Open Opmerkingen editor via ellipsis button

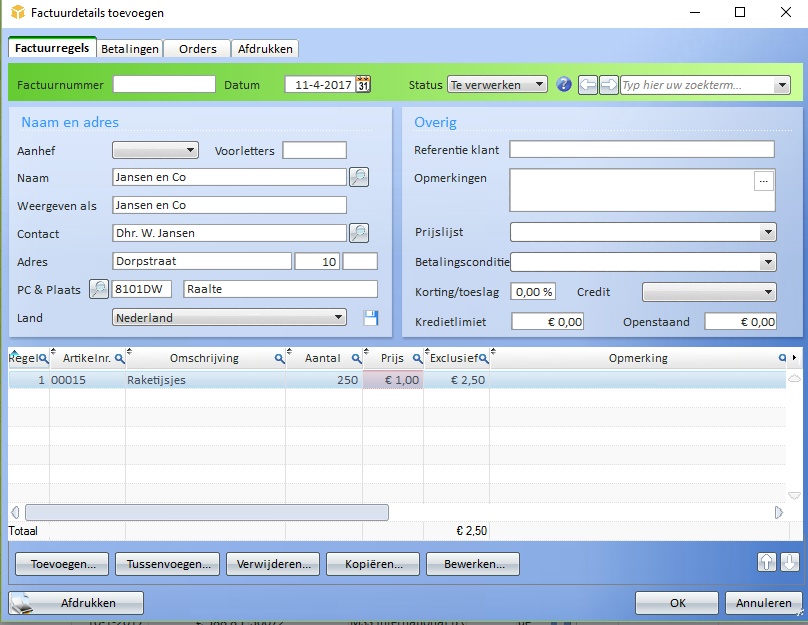(763, 181)
